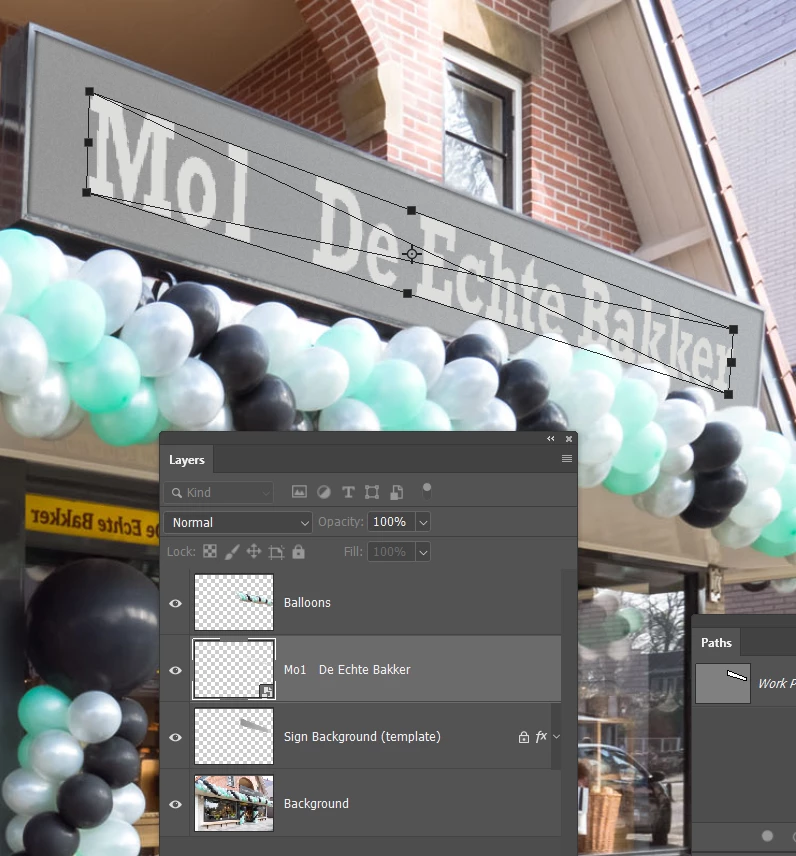Filter layers by pixel layer icon
Image resolution: width=796 pixels, height=856 pixels.
click(x=299, y=492)
